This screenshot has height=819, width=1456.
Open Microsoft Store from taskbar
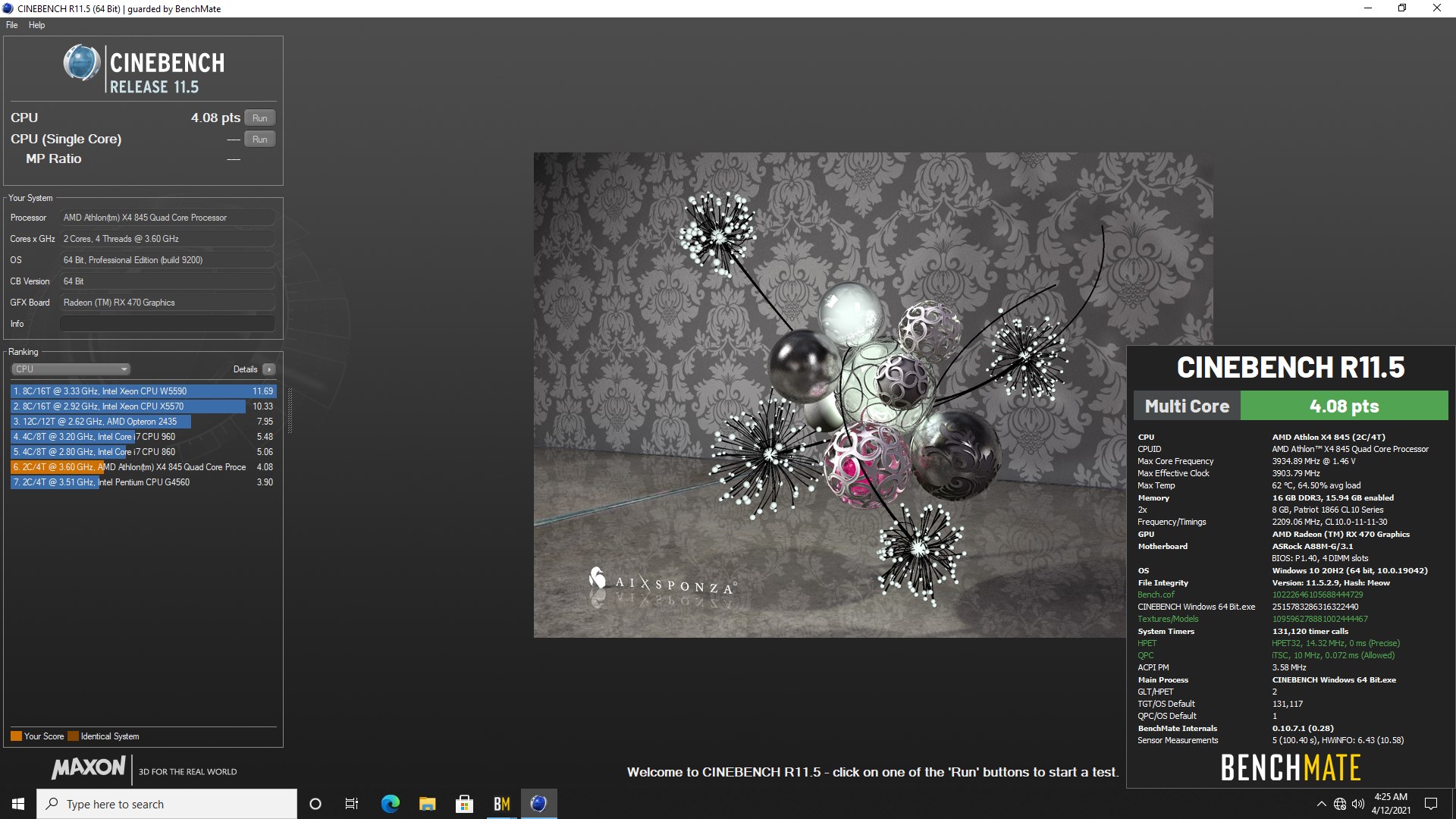(x=464, y=804)
